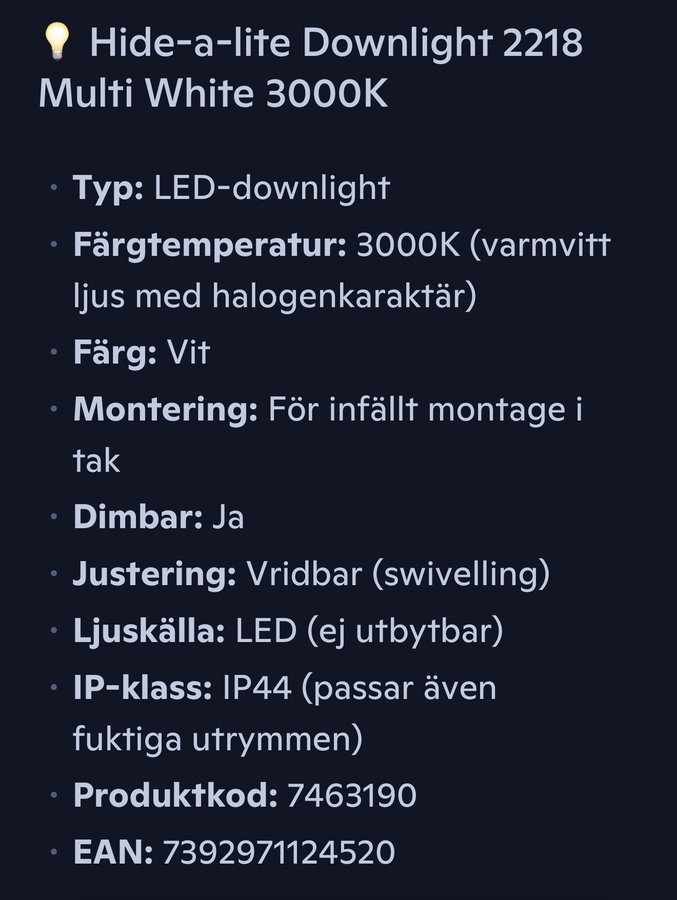This screenshot has height=900, width=677.
Task: Click the Ljuskälla label
Action: click(x=149, y=631)
